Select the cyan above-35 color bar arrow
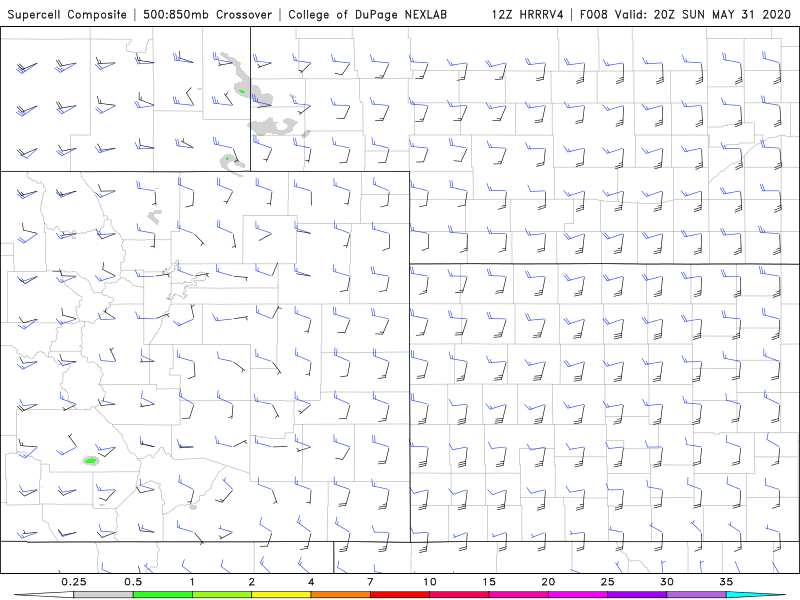Image resolution: width=800 pixels, height=600 pixels. 756,595
